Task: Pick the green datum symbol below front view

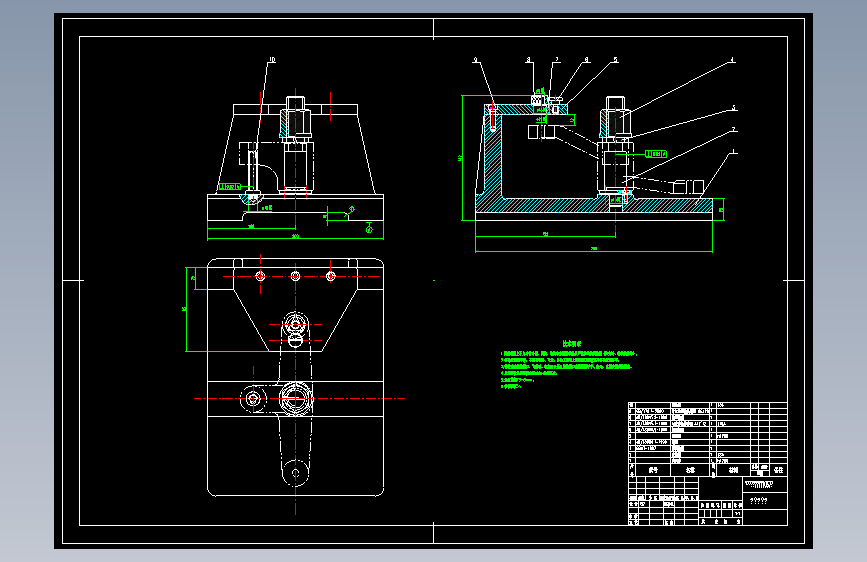Action: pyautogui.click(x=369, y=228)
